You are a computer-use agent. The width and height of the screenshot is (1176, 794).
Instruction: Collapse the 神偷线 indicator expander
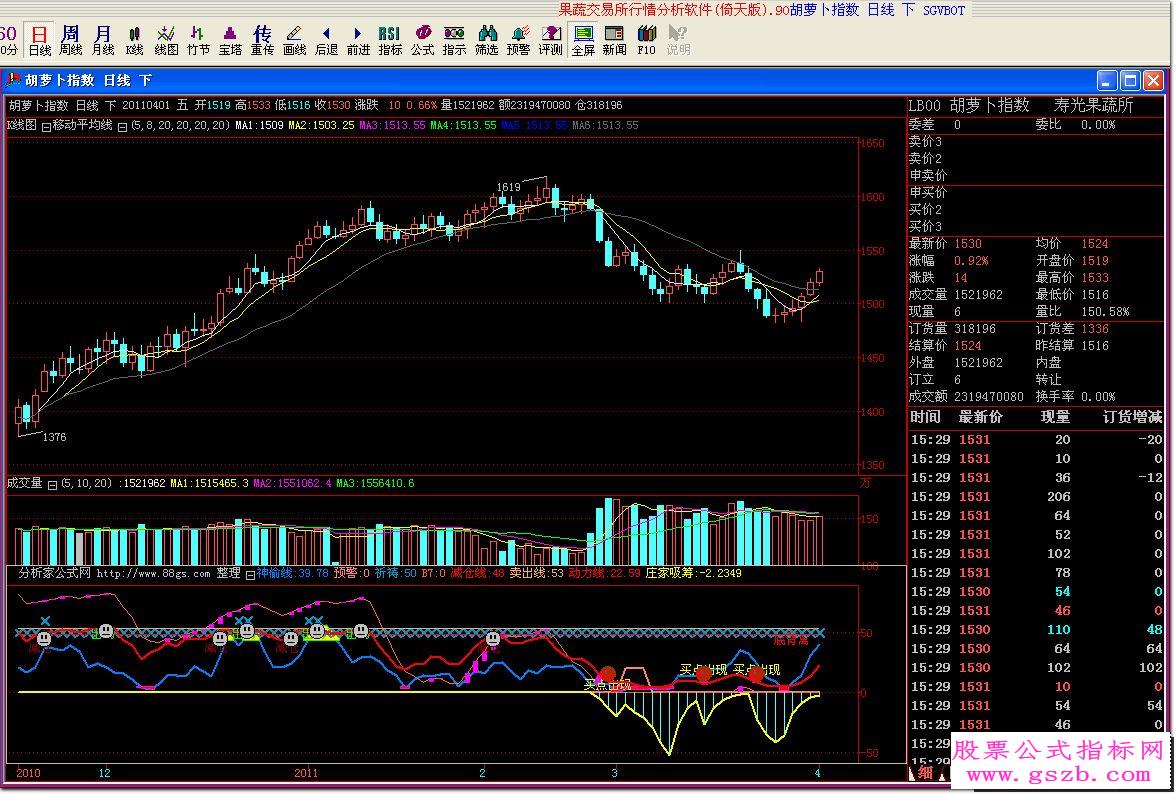pyautogui.click(x=251, y=574)
